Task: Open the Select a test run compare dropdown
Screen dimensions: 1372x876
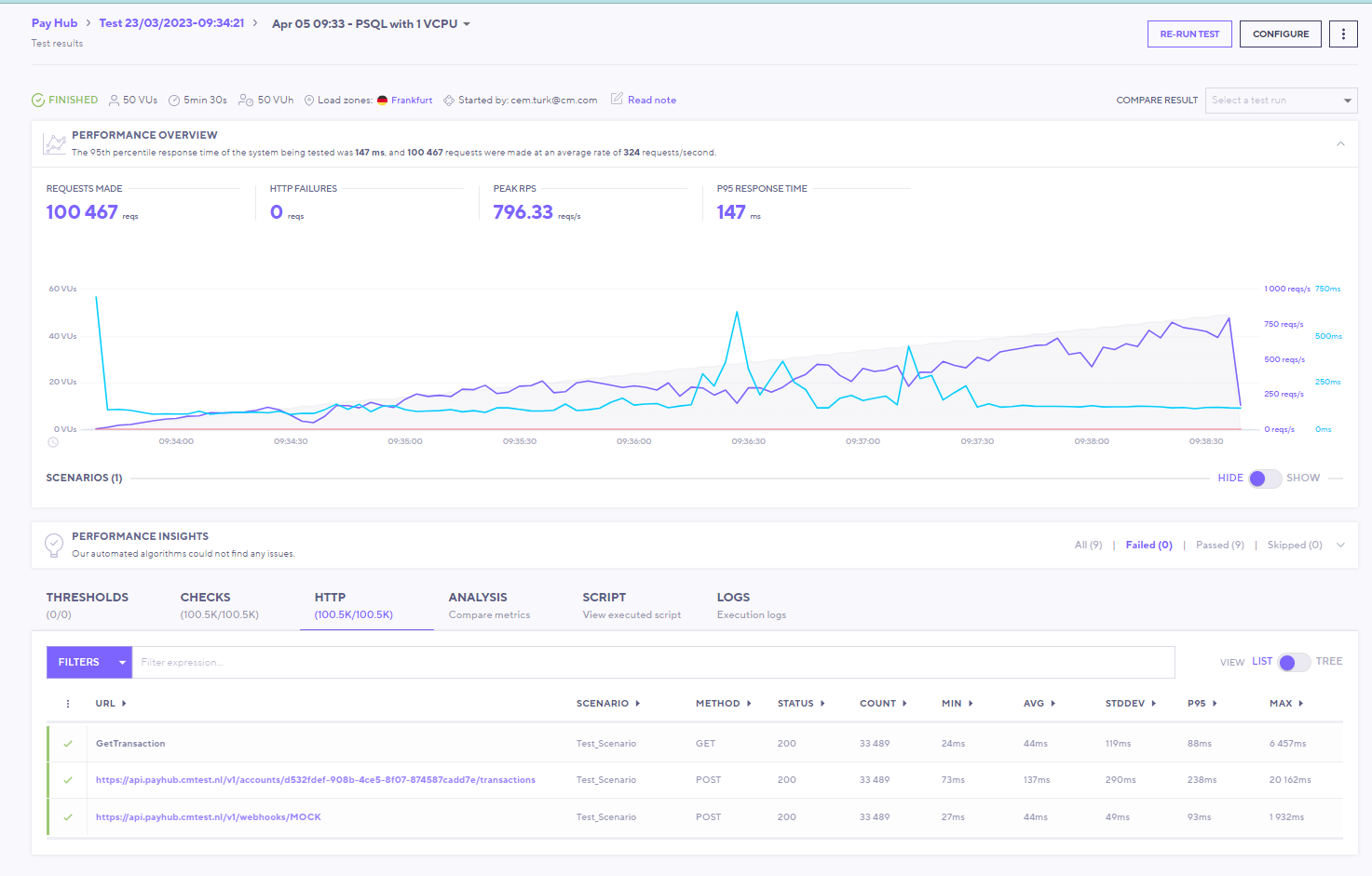Action: tap(1281, 101)
